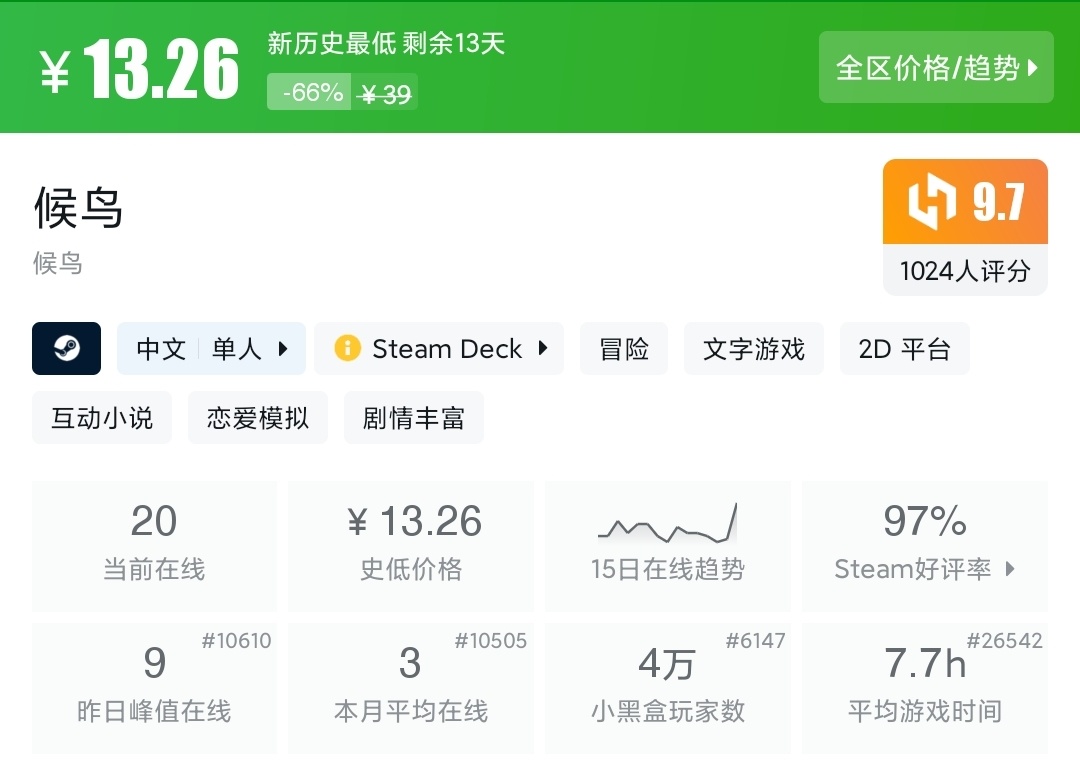Open the 互动小说 tag

point(102,417)
